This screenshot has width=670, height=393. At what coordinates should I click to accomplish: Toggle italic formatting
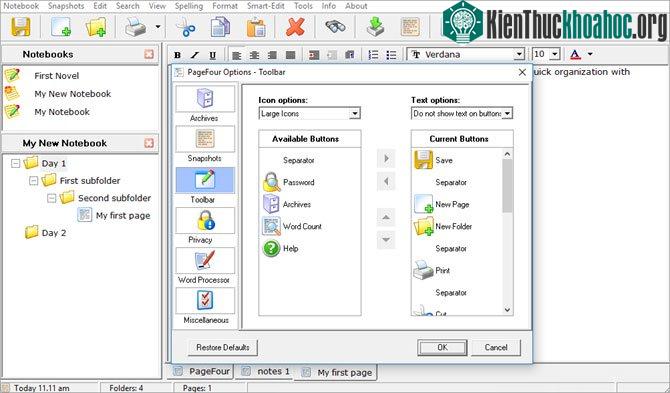[195, 55]
